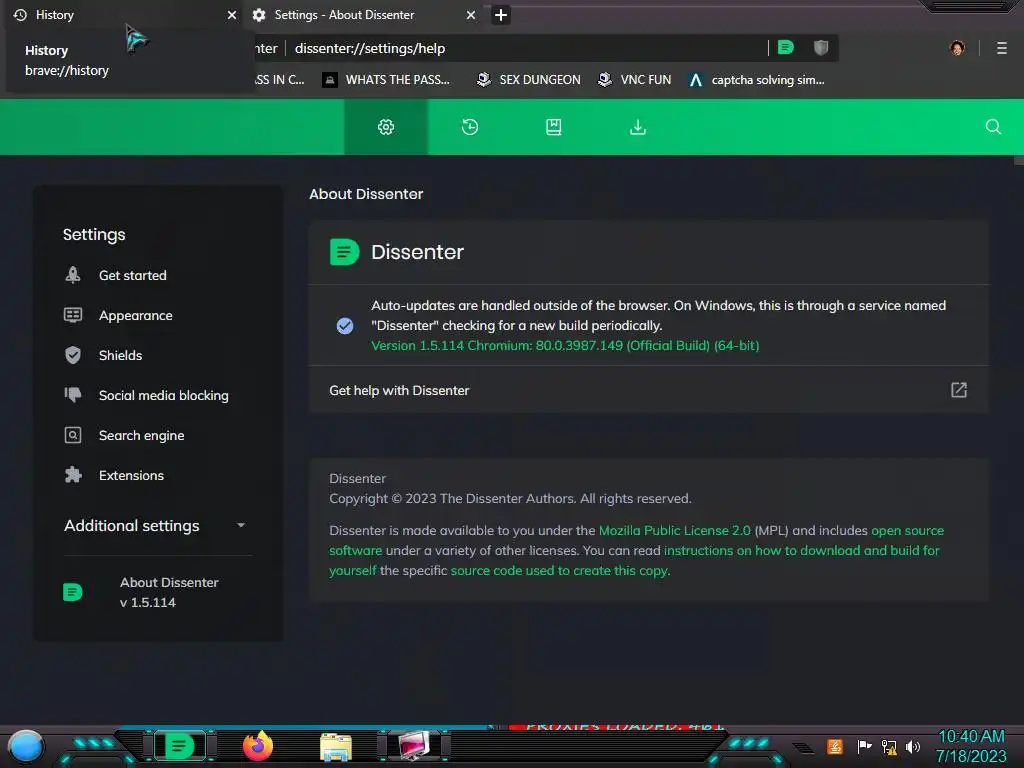
Task: Click external link icon for Get help
Action: (x=959, y=390)
